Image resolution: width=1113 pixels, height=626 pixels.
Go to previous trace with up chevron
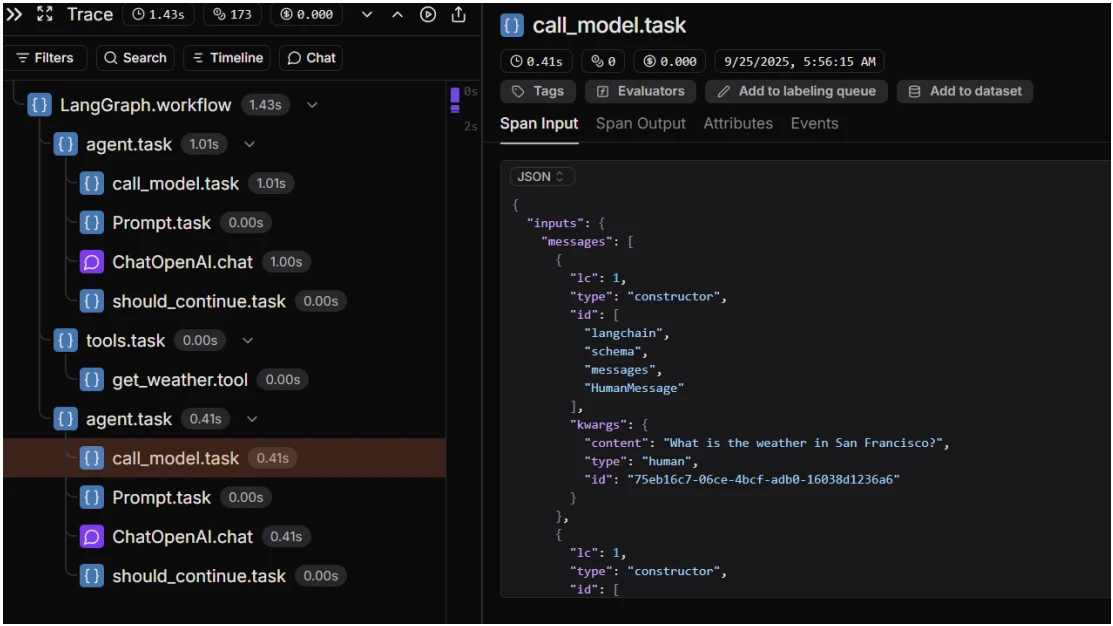click(x=397, y=14)
